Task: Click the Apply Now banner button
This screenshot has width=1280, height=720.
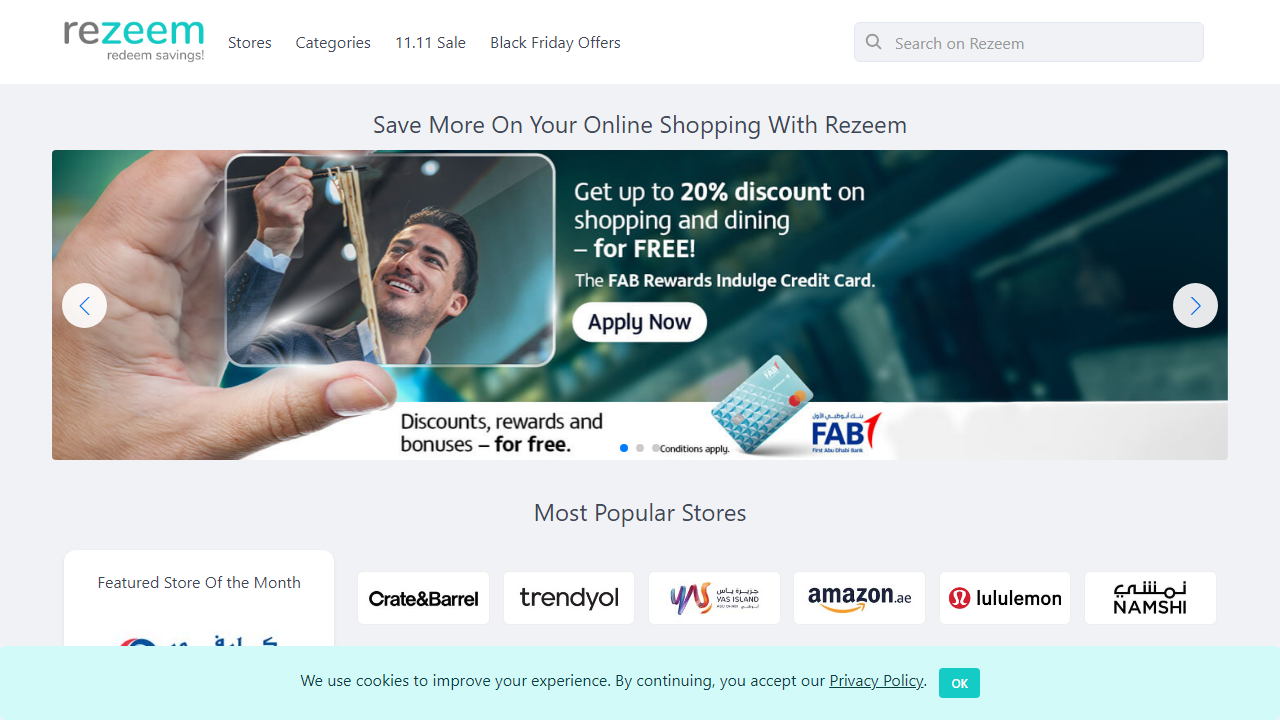Action: pyautogui.click(x=640, y=322)
